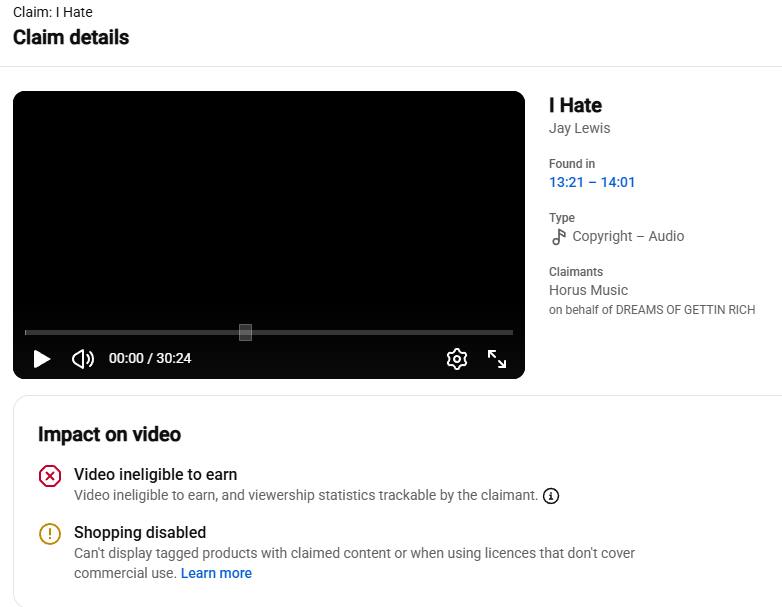
Task: Jump to timestamp 13:21 – 14:01
Action: 592,183
